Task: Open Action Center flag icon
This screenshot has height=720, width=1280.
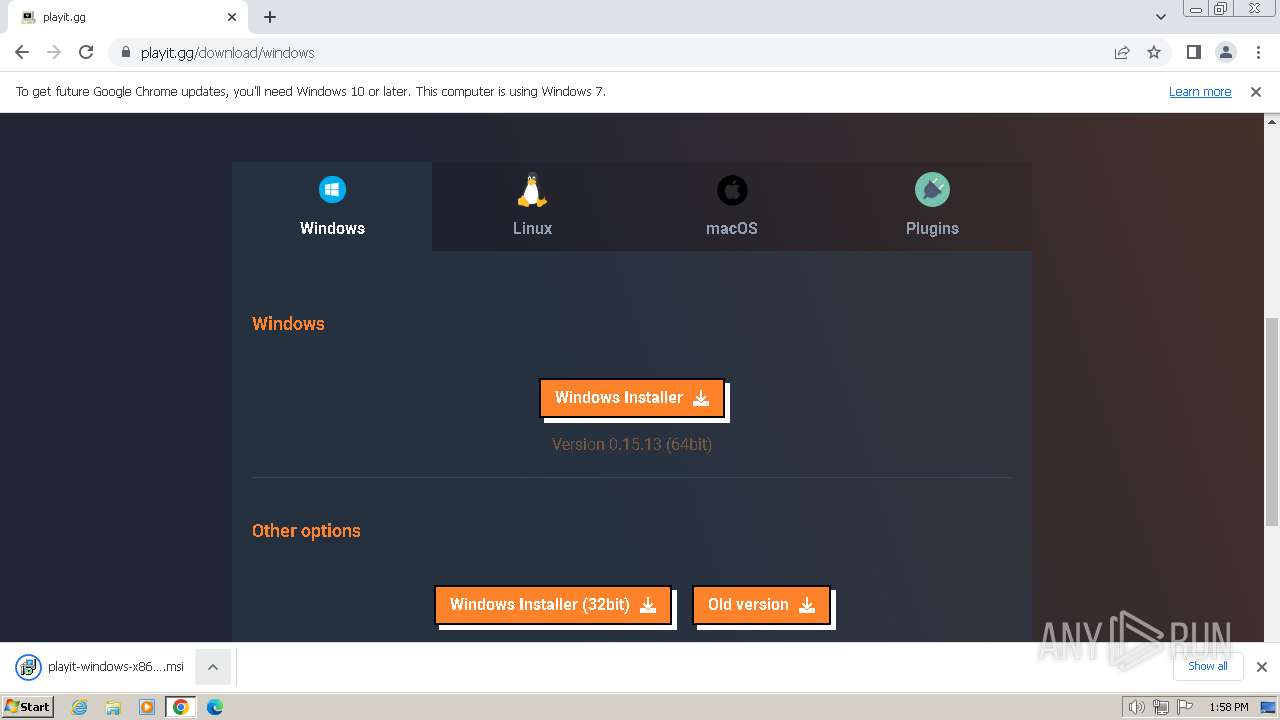Action: click(1185, 707)
